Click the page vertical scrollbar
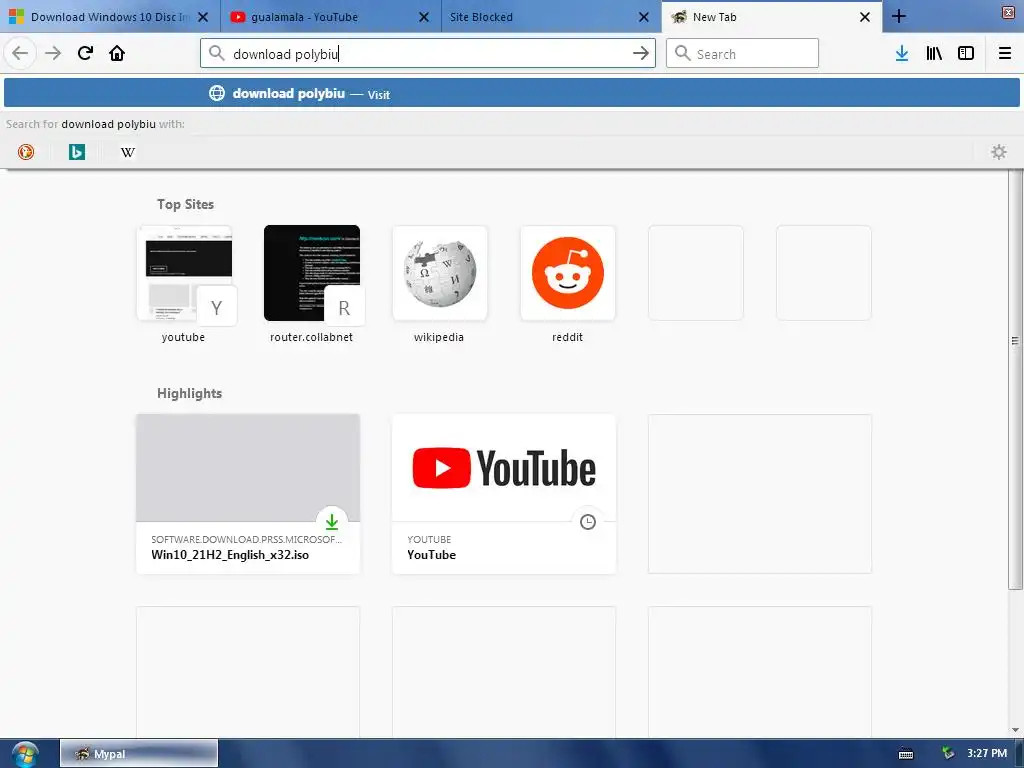 click(1014, 379)
